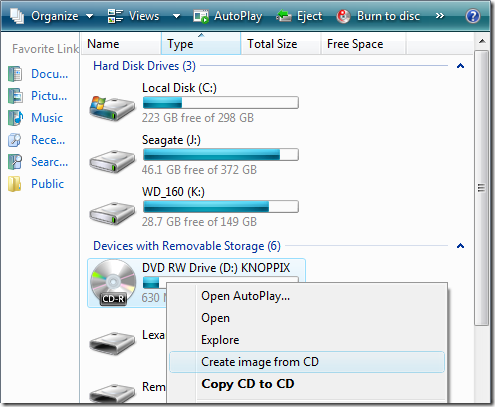The width and height of the screenshot is (495, 407).
Task: Collapse the Hard Disk Drives group
Action: coord(460,66)
